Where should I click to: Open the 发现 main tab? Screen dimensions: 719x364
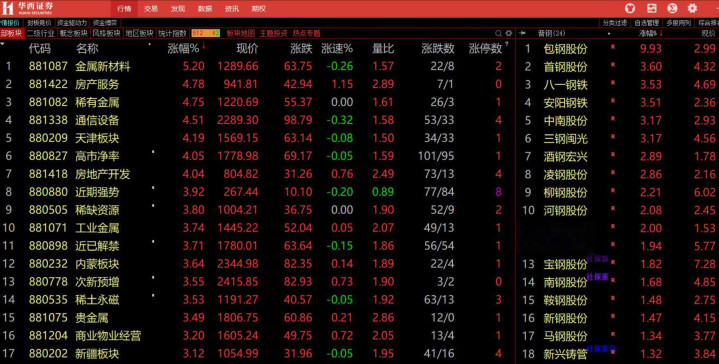coord(178,9)
